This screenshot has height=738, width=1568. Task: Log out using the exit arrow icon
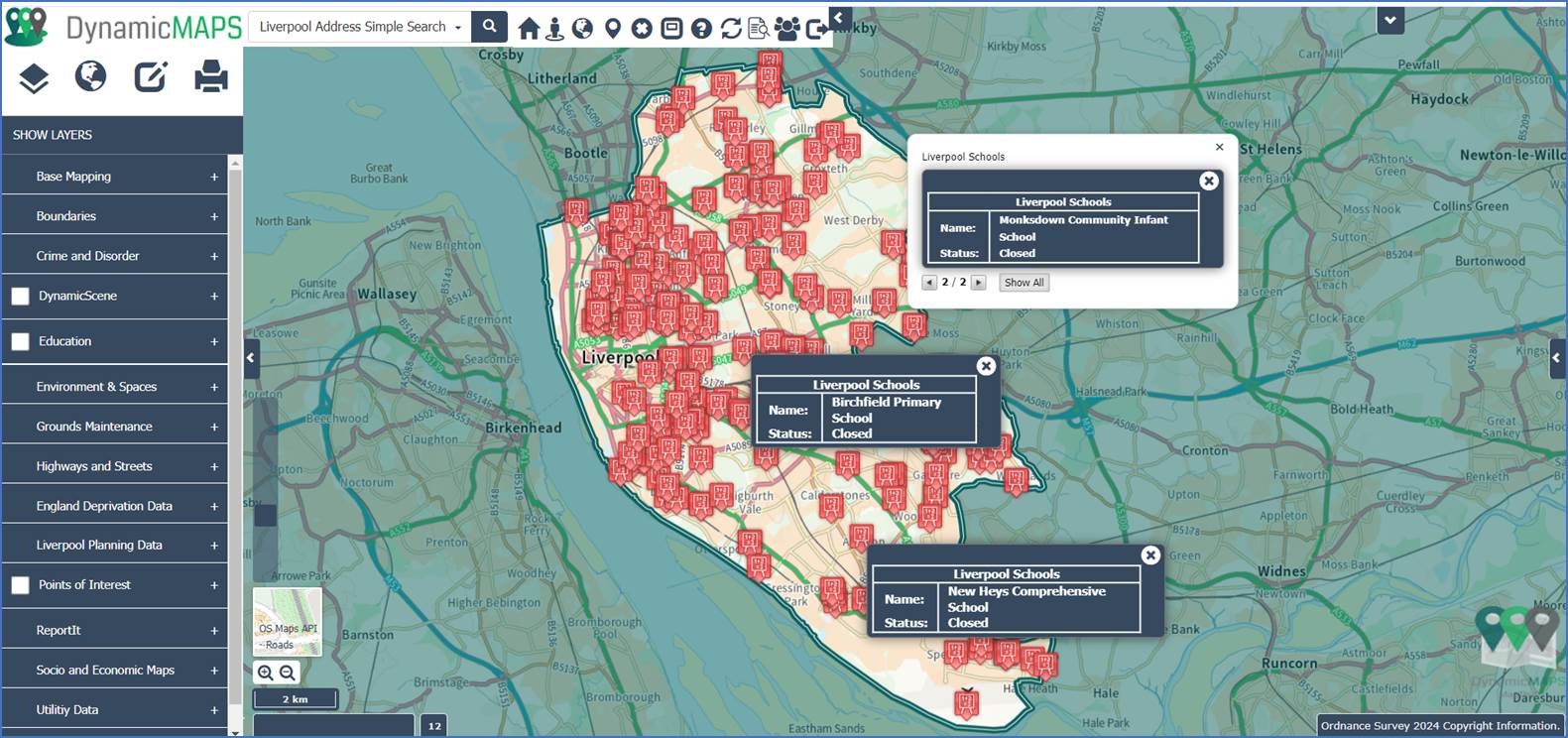tap(817, 29)
